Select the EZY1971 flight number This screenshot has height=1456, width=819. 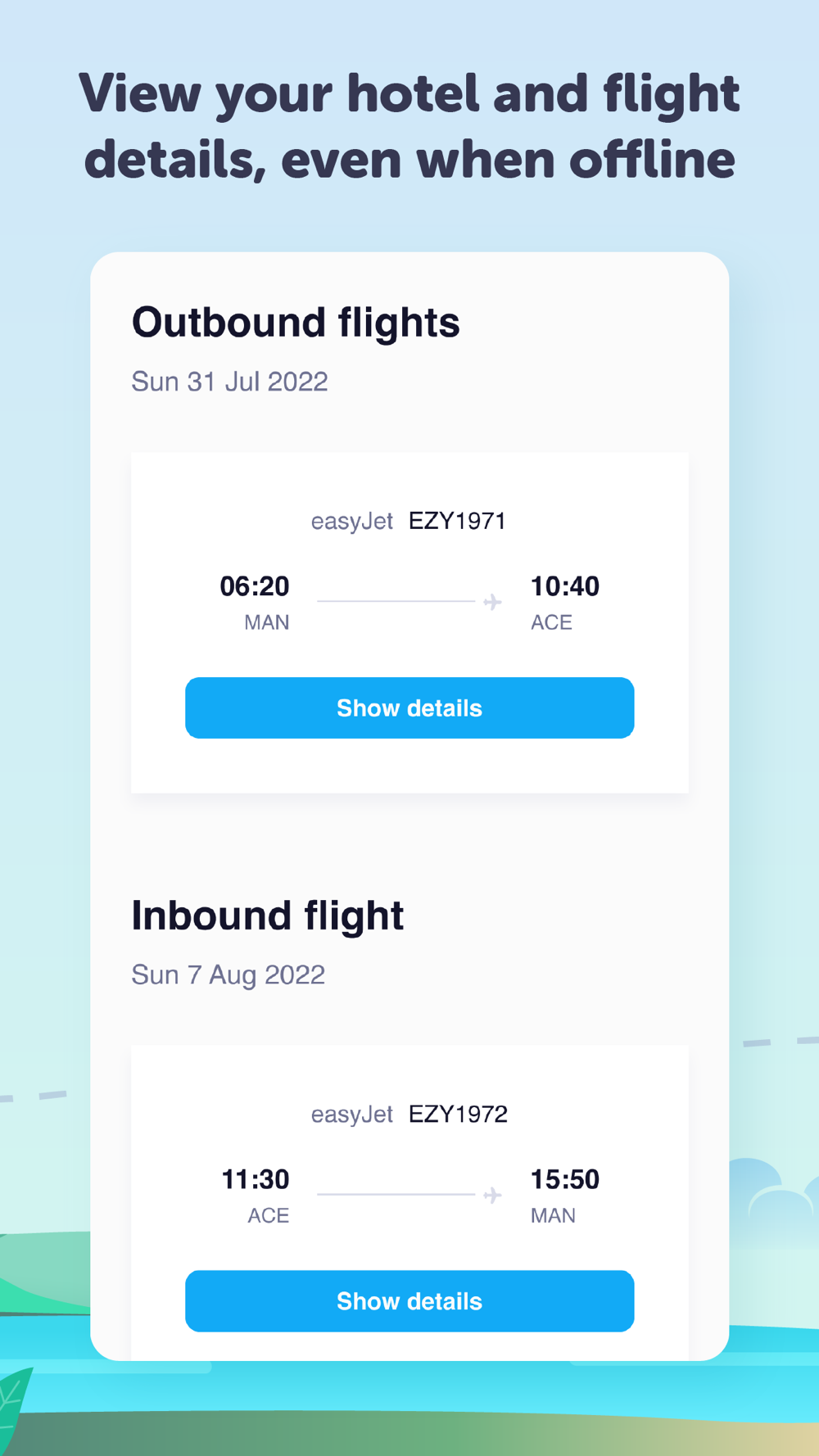pyautogui.click(x=457, y=521)
